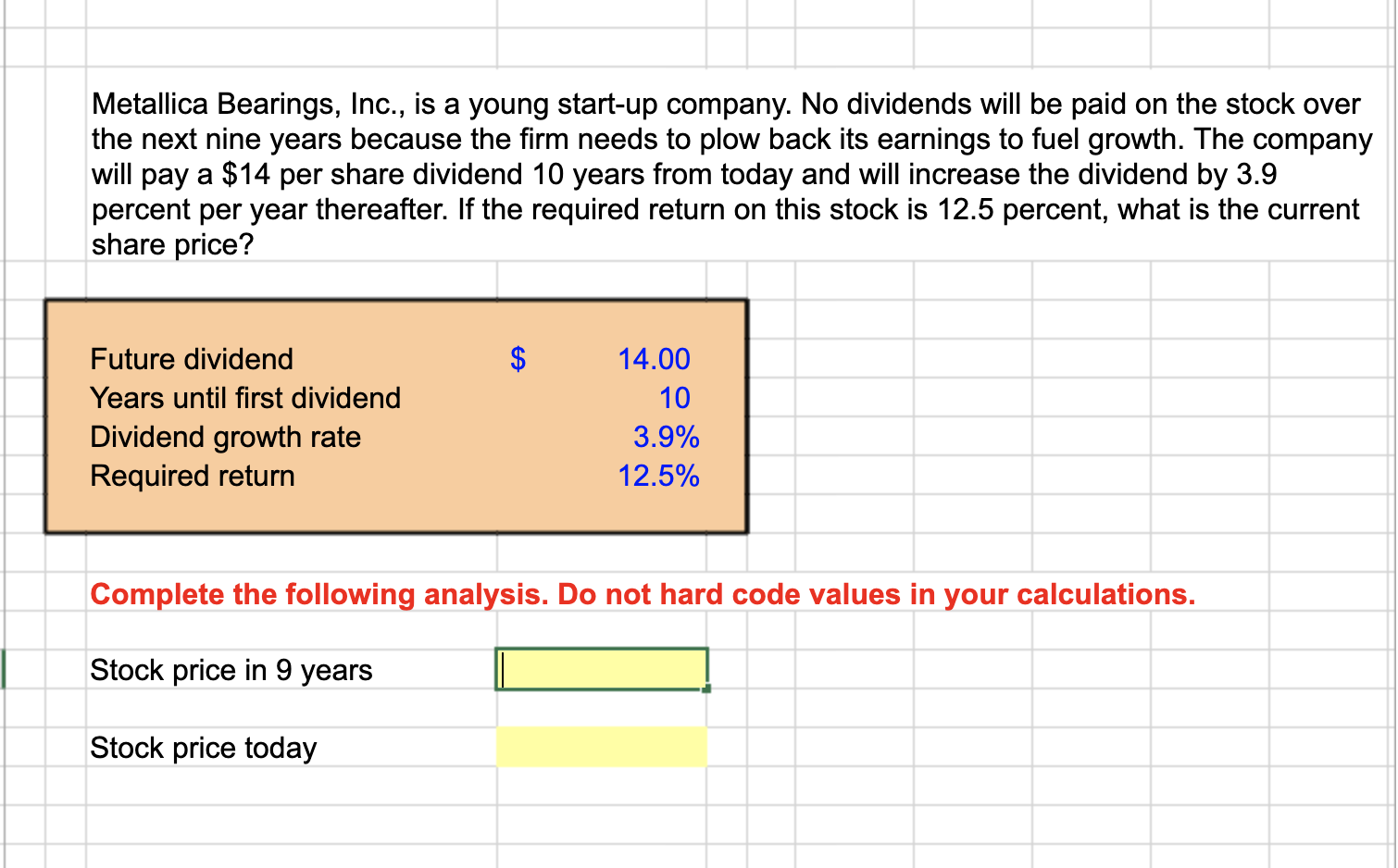This screenshot has height=868, width=1398.
Task: Click the cell containing the phrase share price
Action: click(171, 244)
